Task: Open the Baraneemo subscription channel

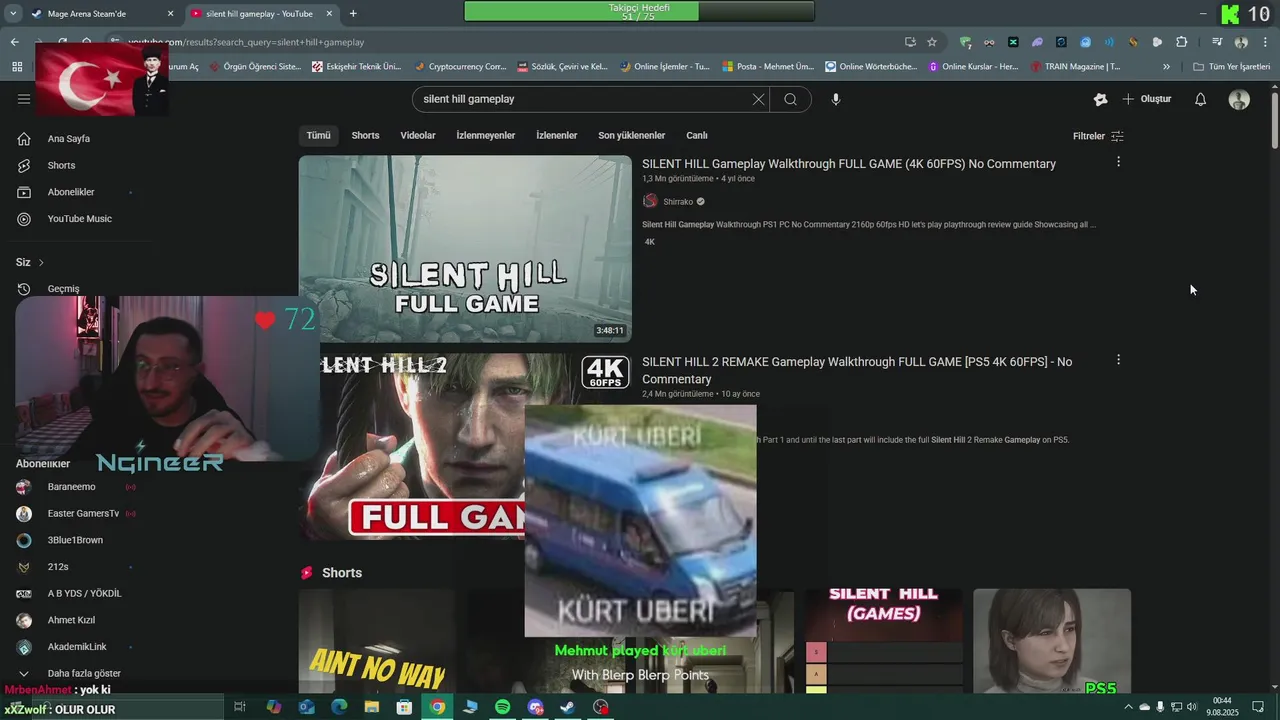Action: click(72, 487)
